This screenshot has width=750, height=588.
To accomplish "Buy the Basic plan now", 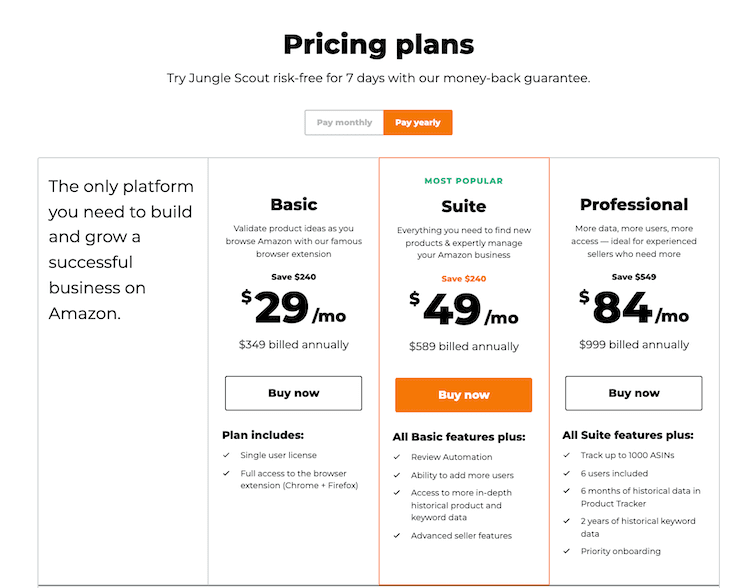I will tap(293, 393).
